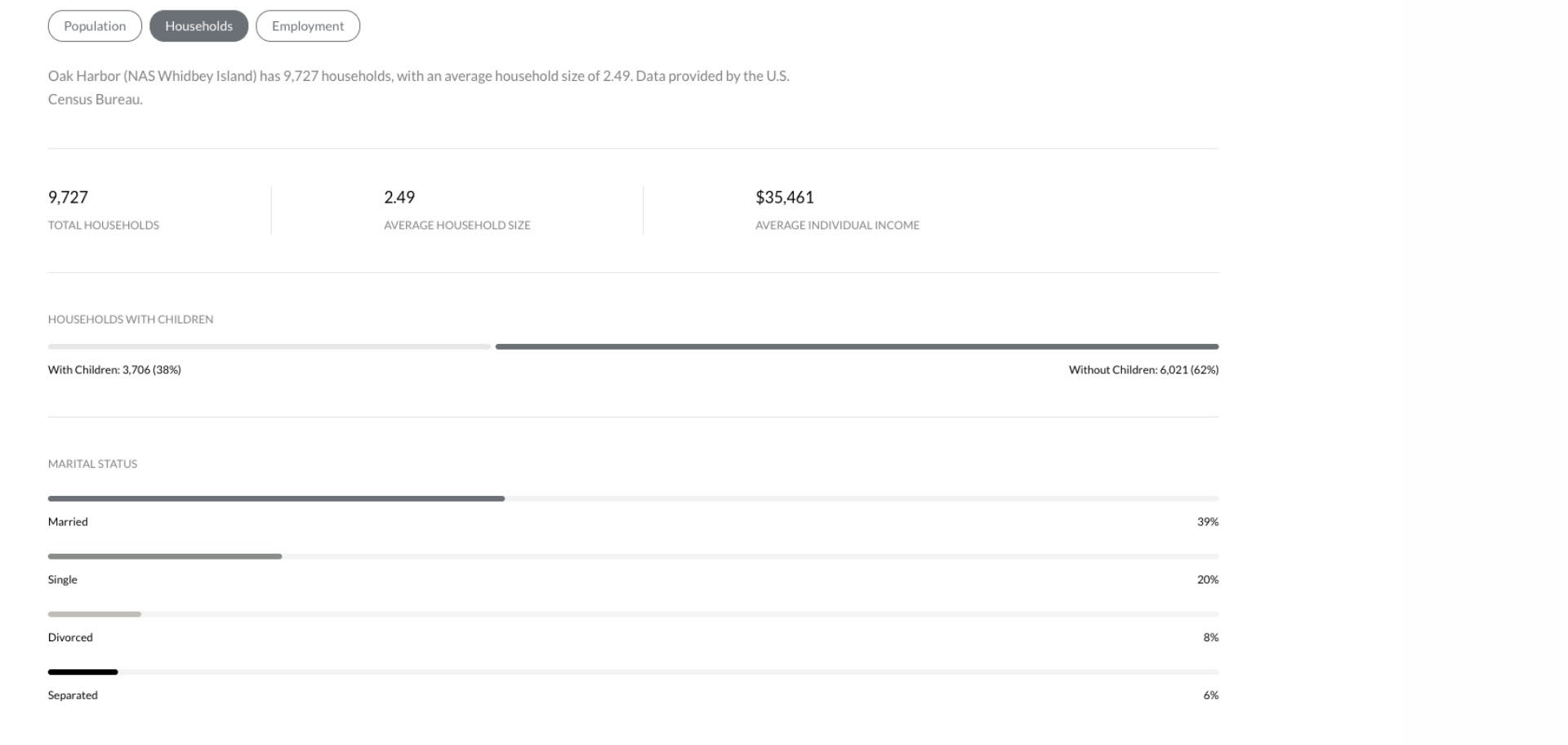Click the $35,461 average individual income
Screen dimensions: 1568x745
click(785, 198)
